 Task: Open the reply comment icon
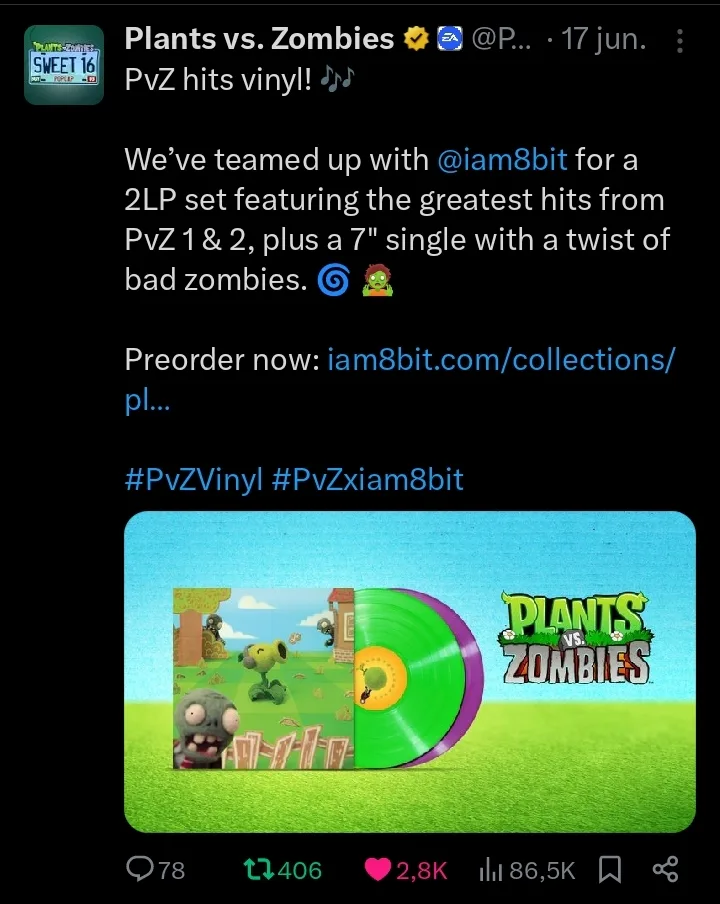[x=140, y=868]
